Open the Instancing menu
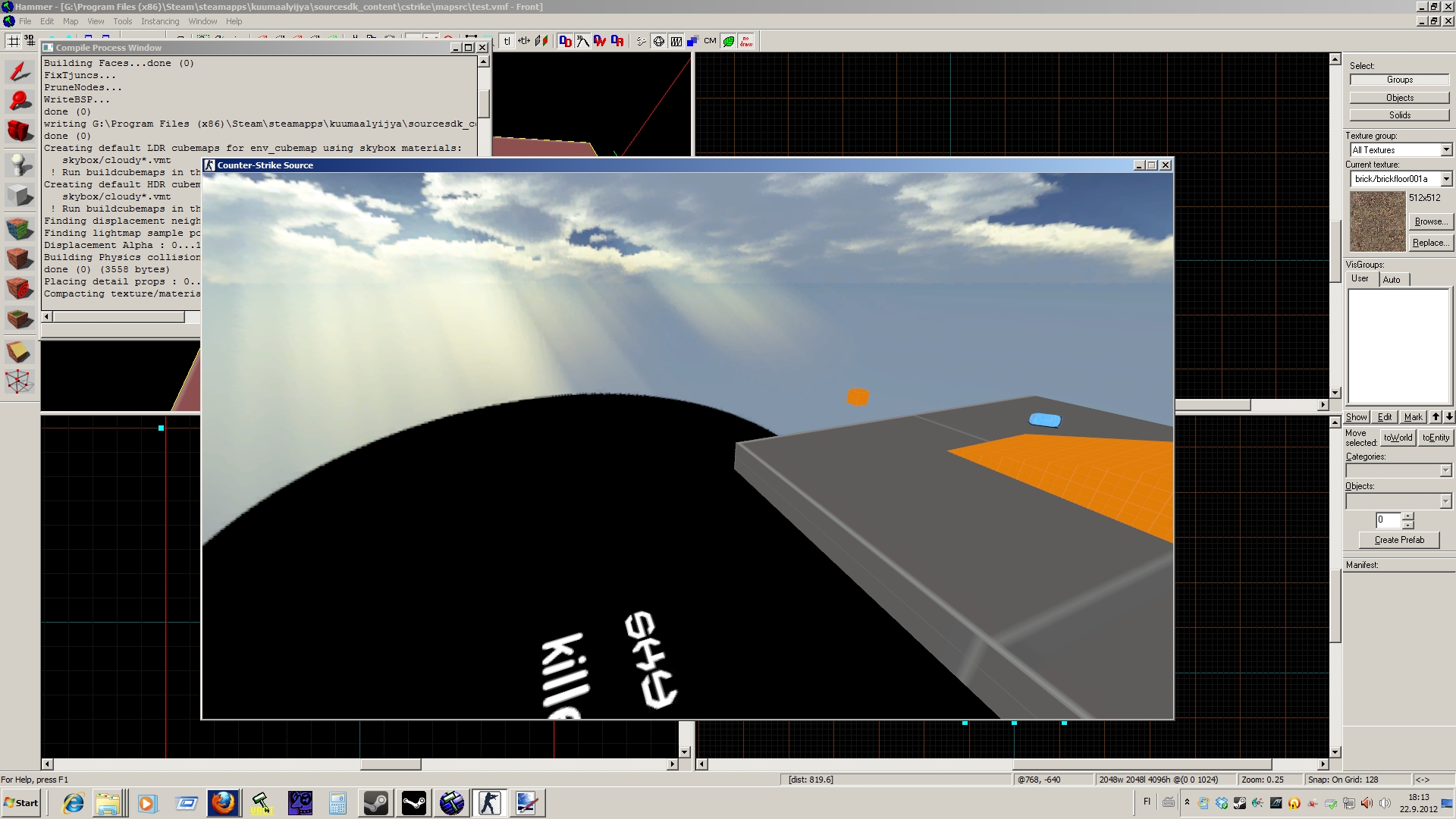Screen dimensions: 1456x819 click(x=160, y=21)
